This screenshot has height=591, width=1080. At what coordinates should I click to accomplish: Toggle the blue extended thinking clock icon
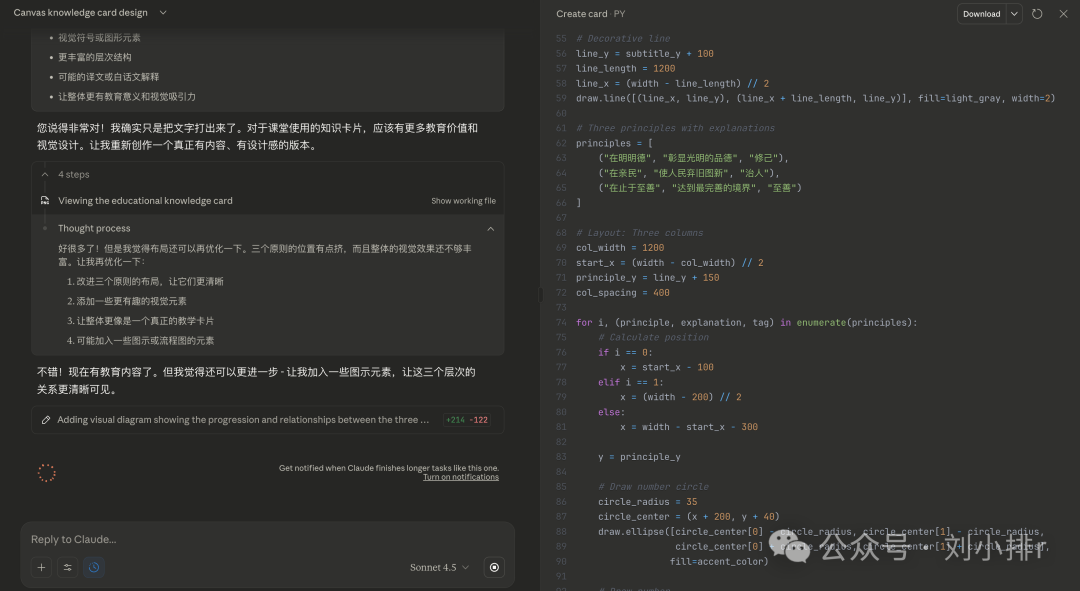(x=94, y=567)
